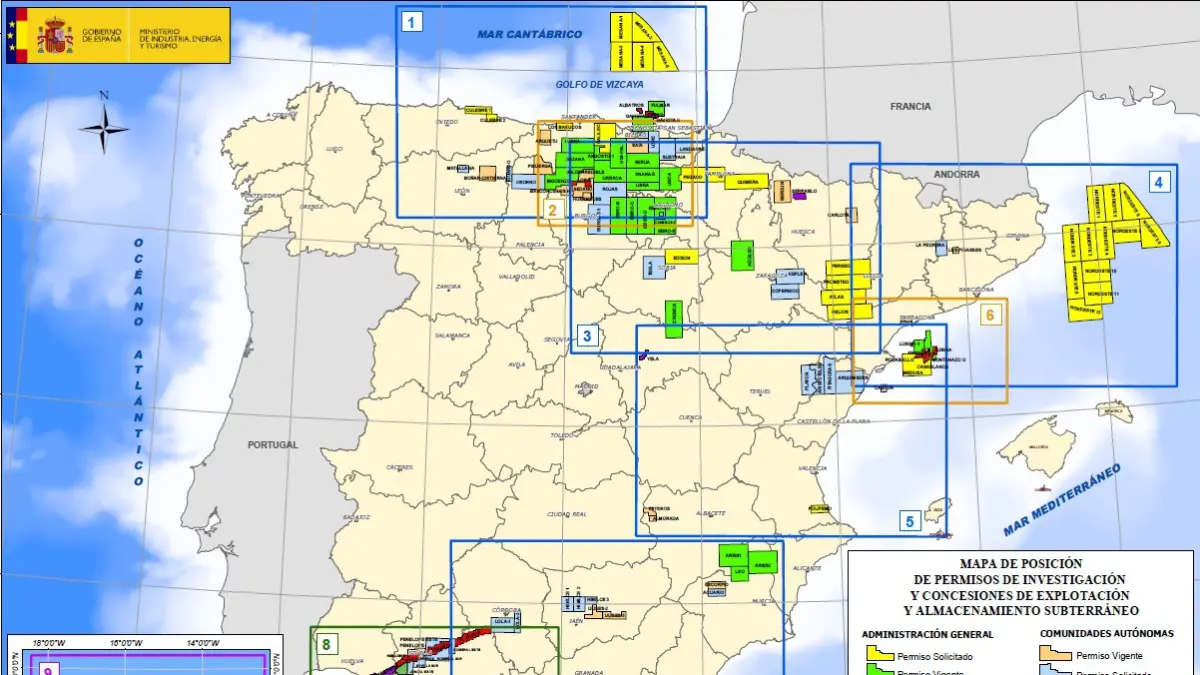Viewport: 1200px width, 675px height.
Task: Select orange inset number 6 label
Action: tap(990, 315)
